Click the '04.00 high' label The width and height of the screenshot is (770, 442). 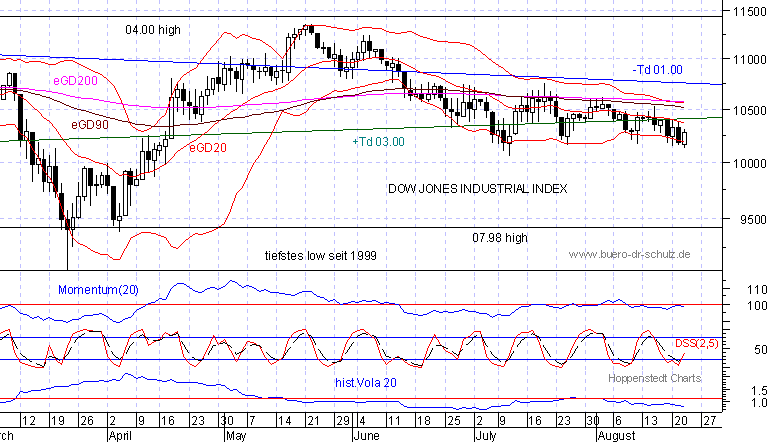(153, 30)
